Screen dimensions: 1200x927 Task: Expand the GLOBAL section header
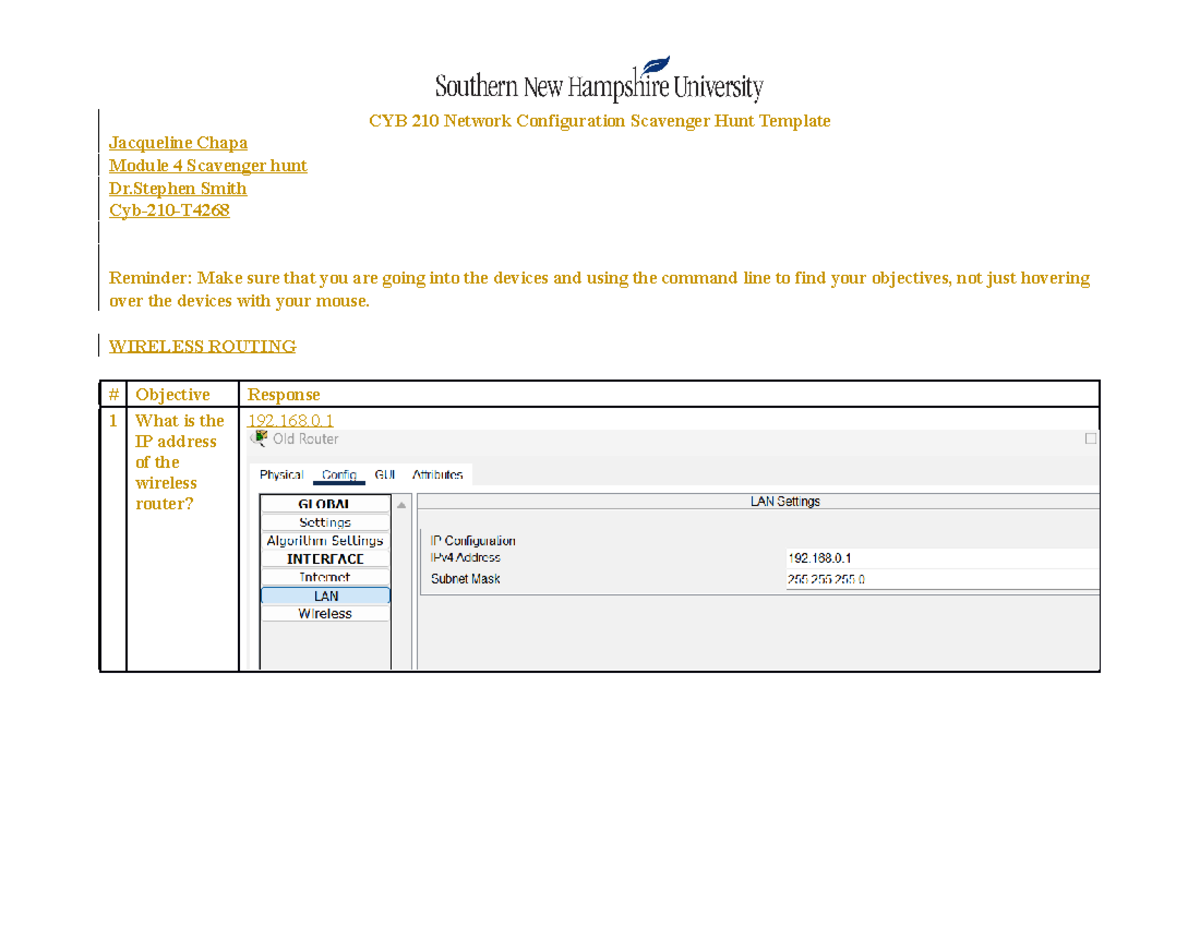point(325,505)
